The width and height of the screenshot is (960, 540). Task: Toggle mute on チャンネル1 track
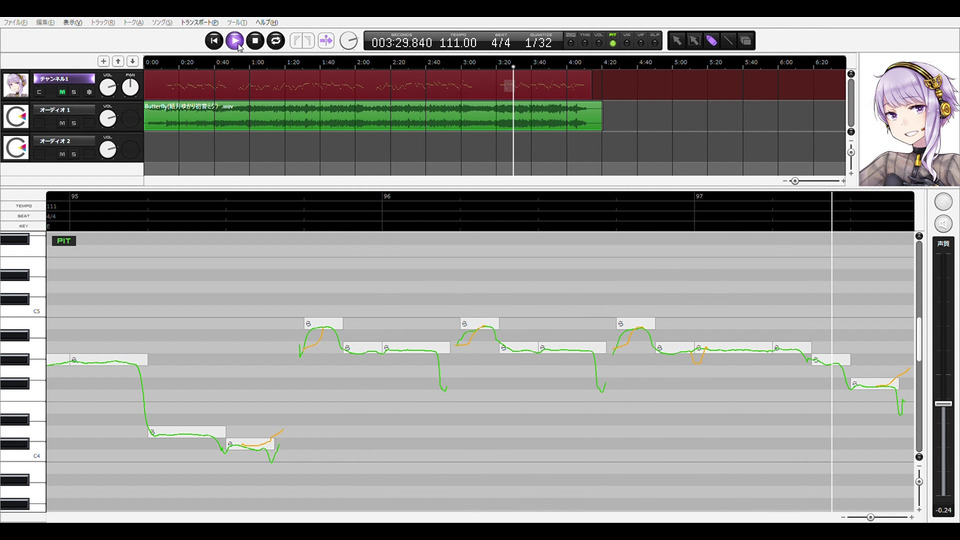(62, 92)
